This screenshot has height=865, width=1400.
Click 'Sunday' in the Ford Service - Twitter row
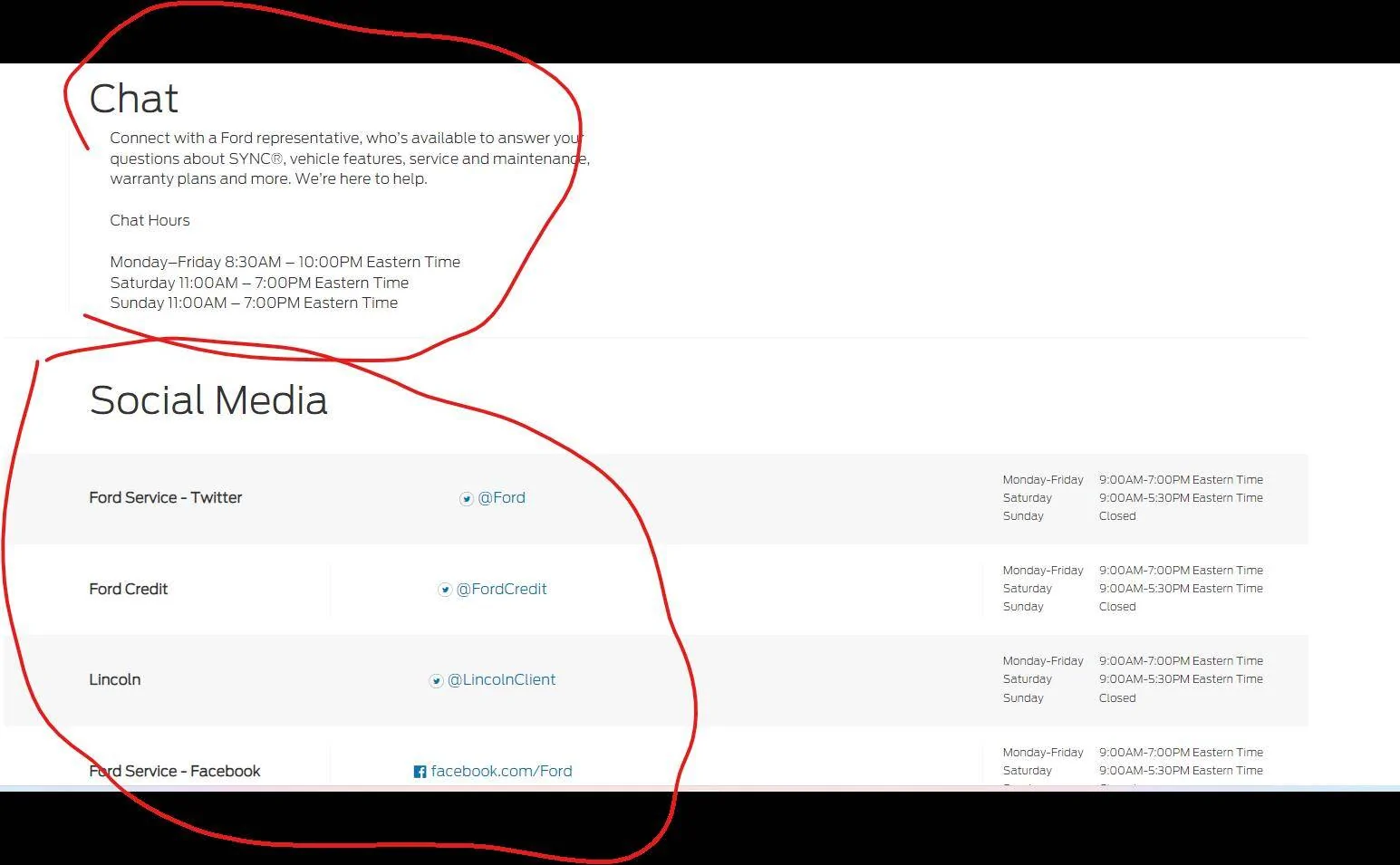click(x=1023, y=515)
